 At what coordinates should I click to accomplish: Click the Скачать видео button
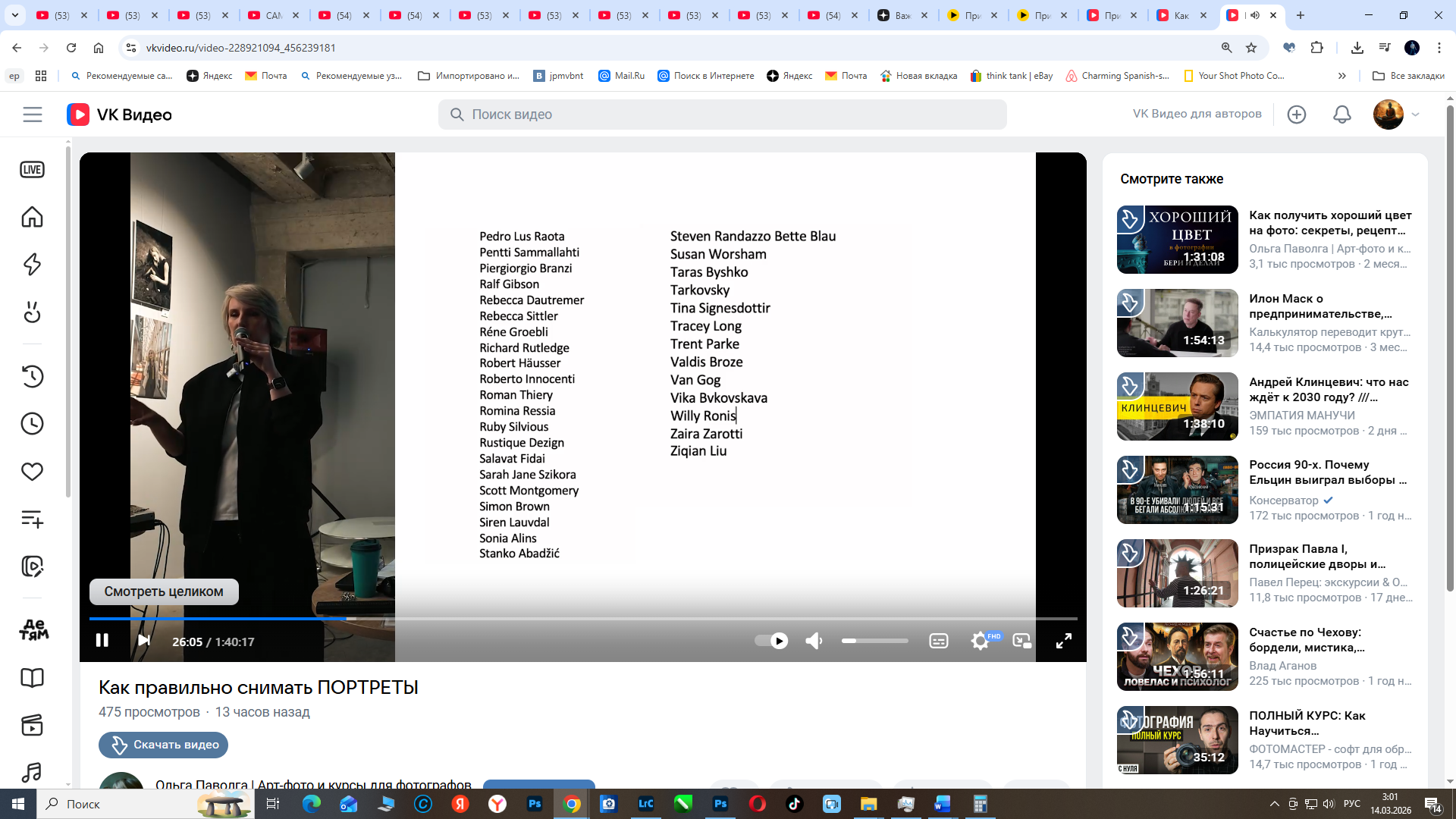pos(163,745)
